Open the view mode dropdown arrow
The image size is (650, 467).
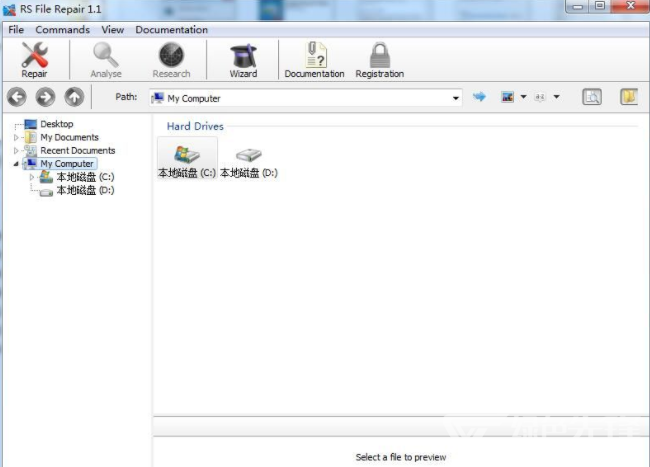point(523,97)
